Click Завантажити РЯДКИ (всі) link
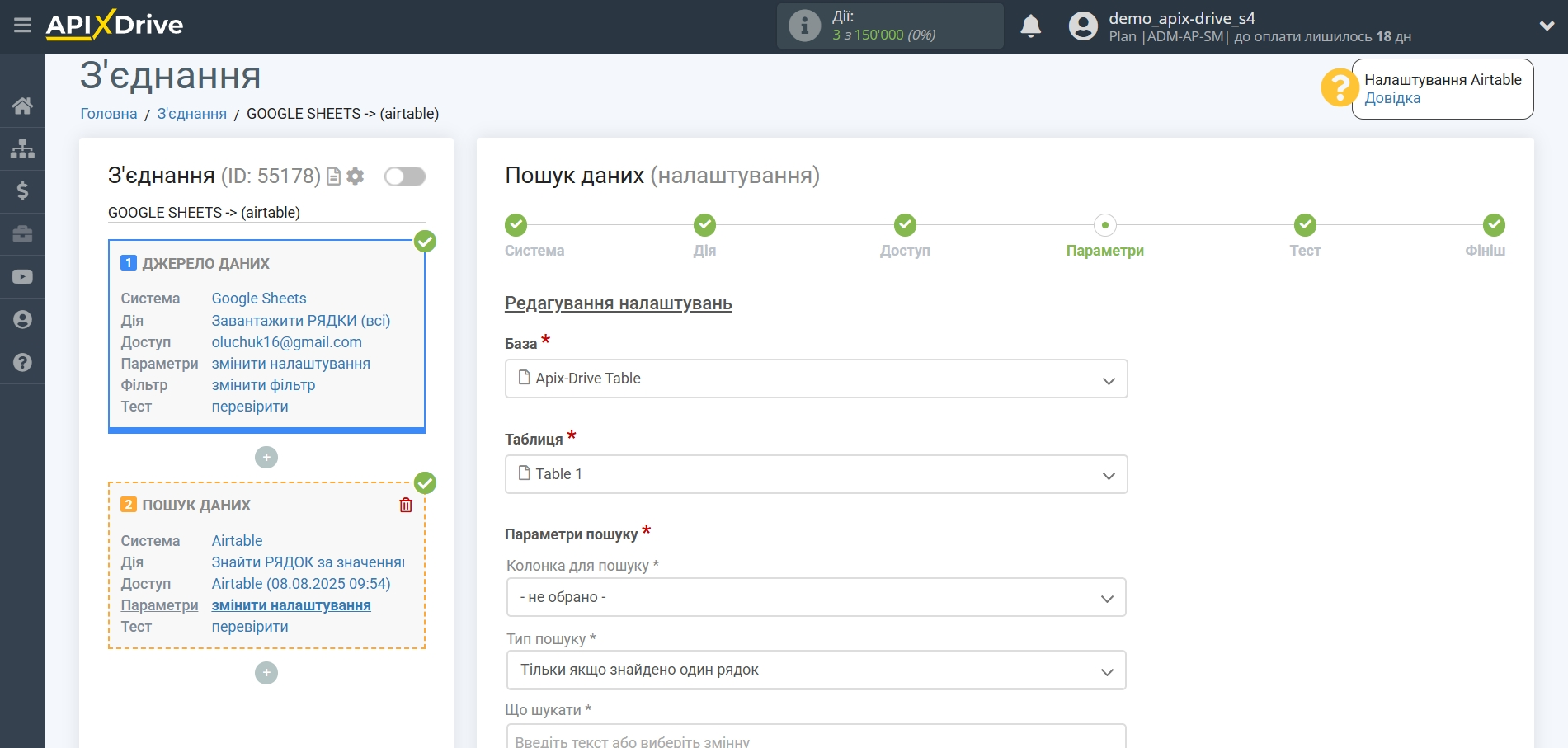Image resolution: width=1568 pixels, height=748 pixels. 301,321
